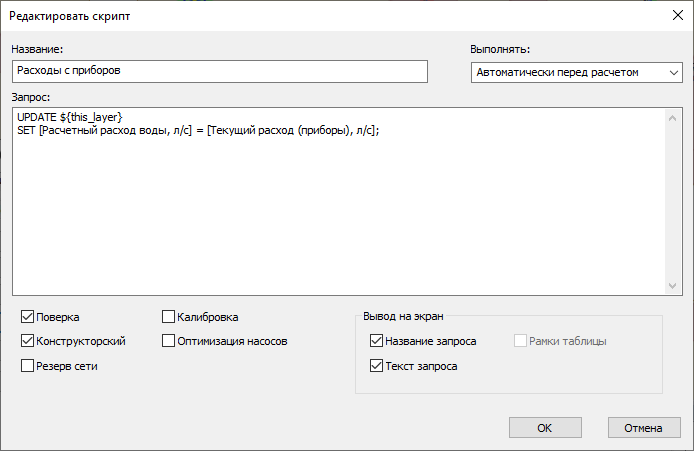This screenshot has width=694, height=451.
Task: Open the Выполнять dropdown list
Action: click(x=576, y=72)
